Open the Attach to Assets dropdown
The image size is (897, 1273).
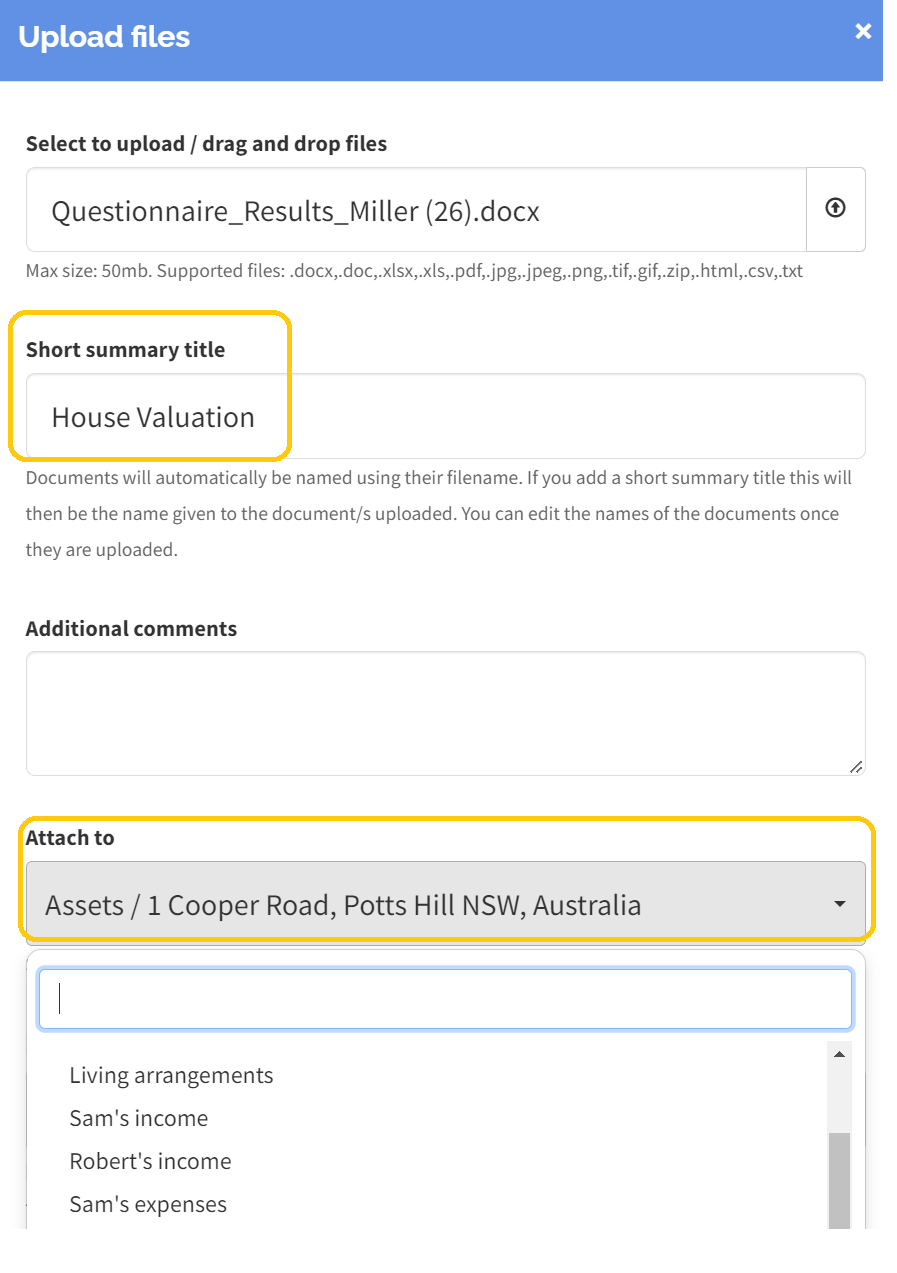[x=446, y=903]
